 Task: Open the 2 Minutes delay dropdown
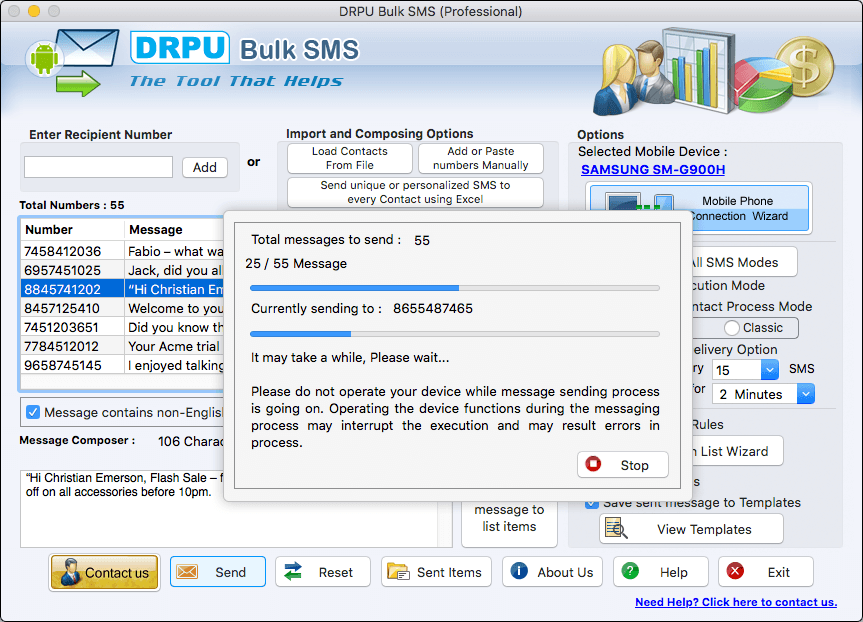pos(806,394)
